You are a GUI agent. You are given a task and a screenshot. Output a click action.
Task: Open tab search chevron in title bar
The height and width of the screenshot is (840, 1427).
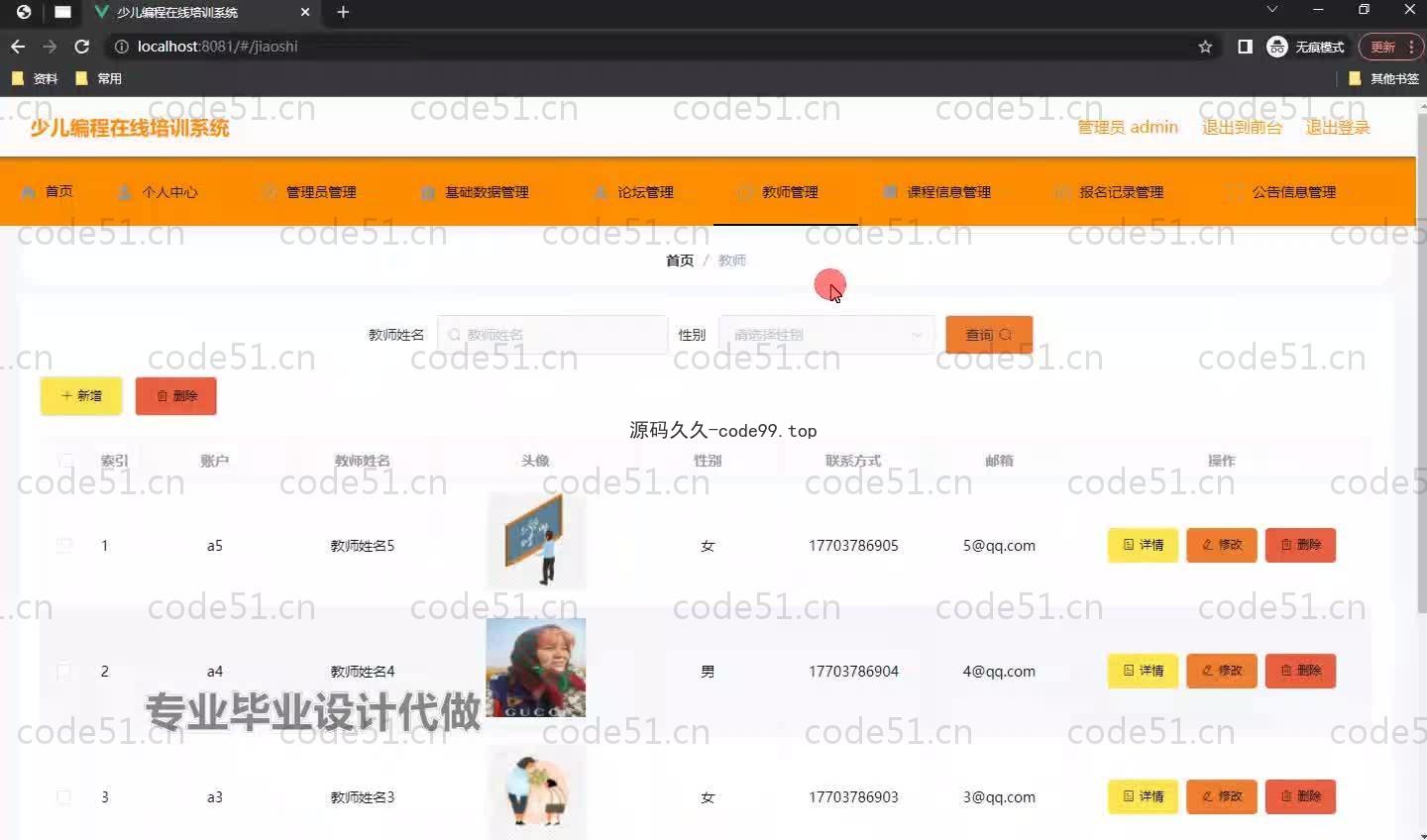coord(1272,10)
